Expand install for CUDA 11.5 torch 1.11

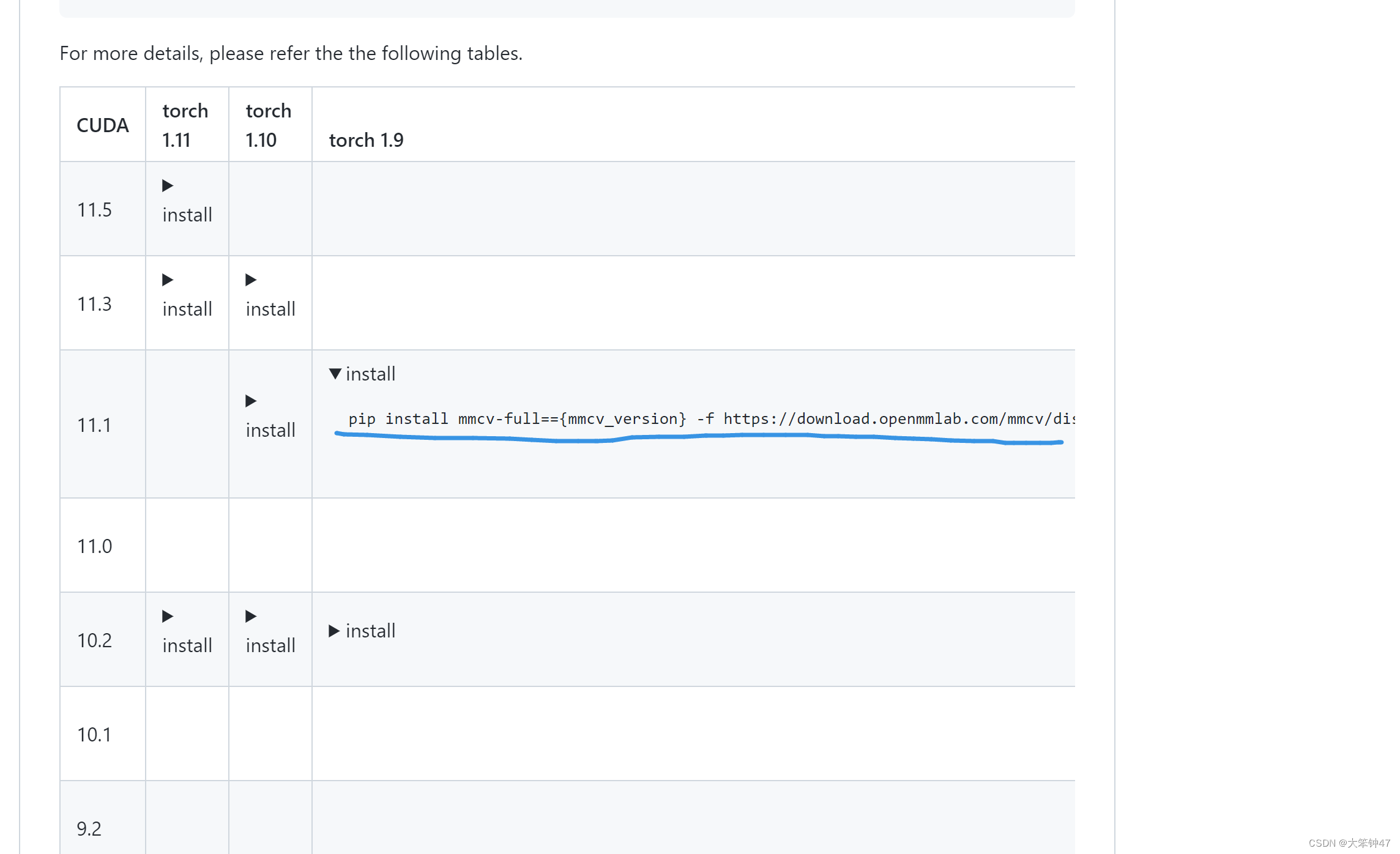point(187,201)
